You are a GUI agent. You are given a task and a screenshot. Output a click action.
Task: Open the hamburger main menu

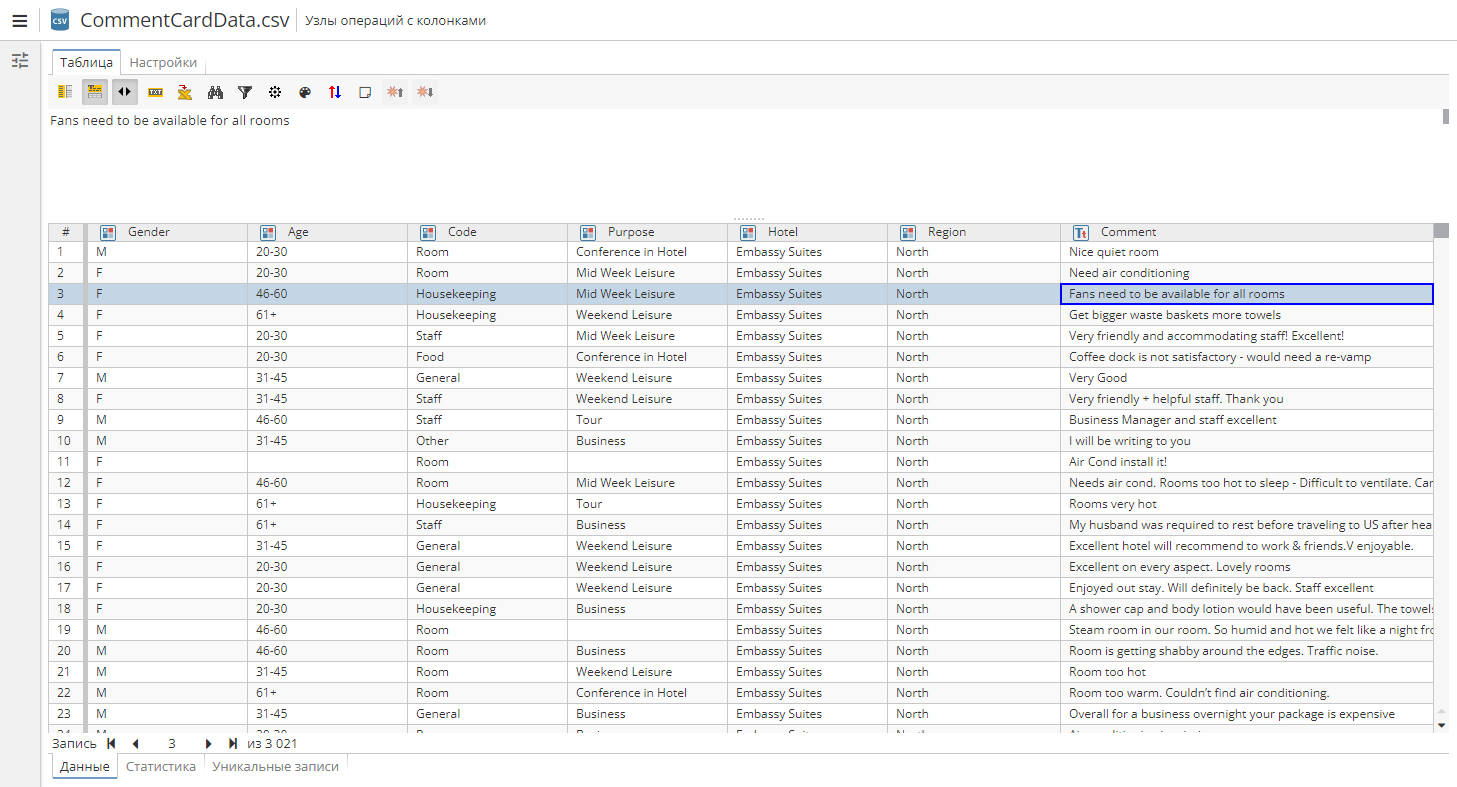pos(20,20)
